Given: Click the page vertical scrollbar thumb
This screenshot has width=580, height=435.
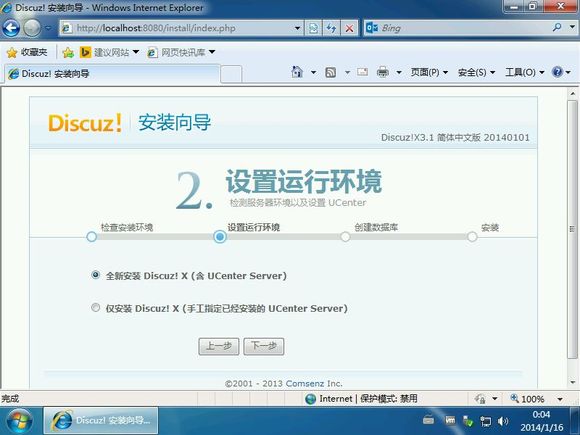Looking at the screenshot, I should [572, 229].
